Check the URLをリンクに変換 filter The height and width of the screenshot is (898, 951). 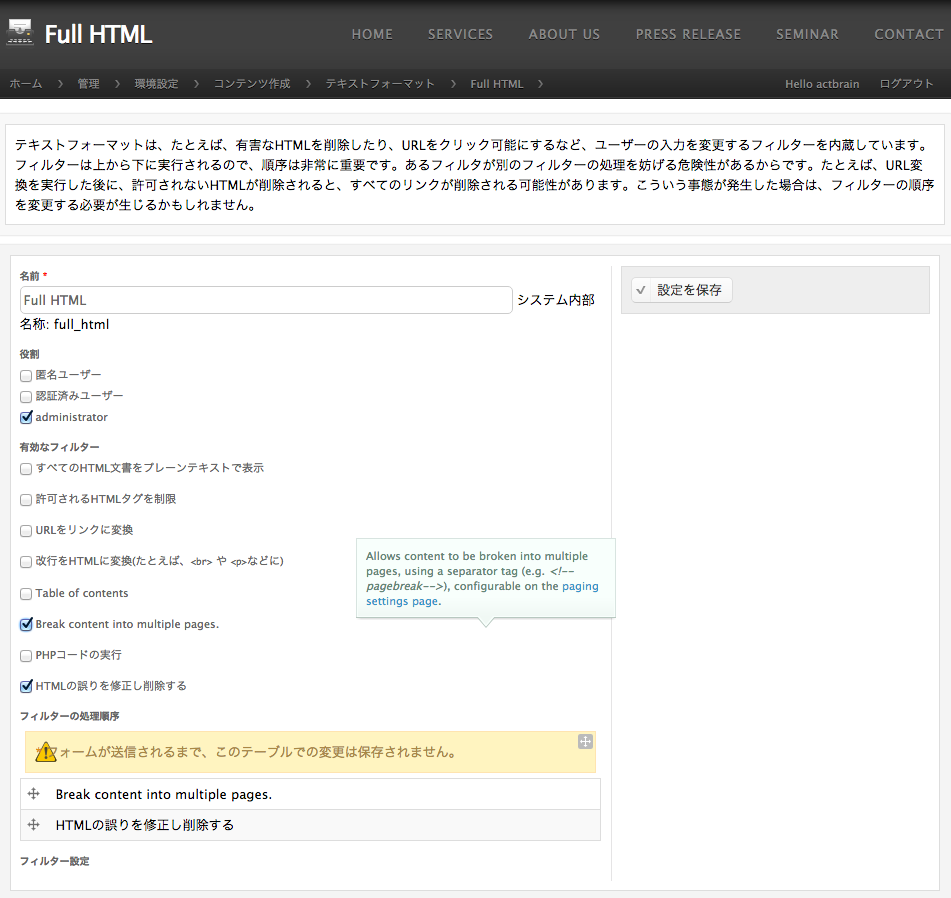[25, 530]
